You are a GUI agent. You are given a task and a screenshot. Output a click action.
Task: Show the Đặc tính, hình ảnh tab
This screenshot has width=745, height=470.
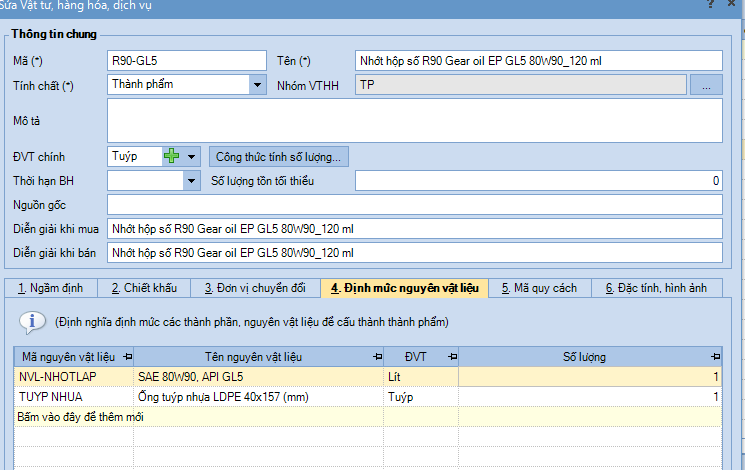[x=655, y=288]
